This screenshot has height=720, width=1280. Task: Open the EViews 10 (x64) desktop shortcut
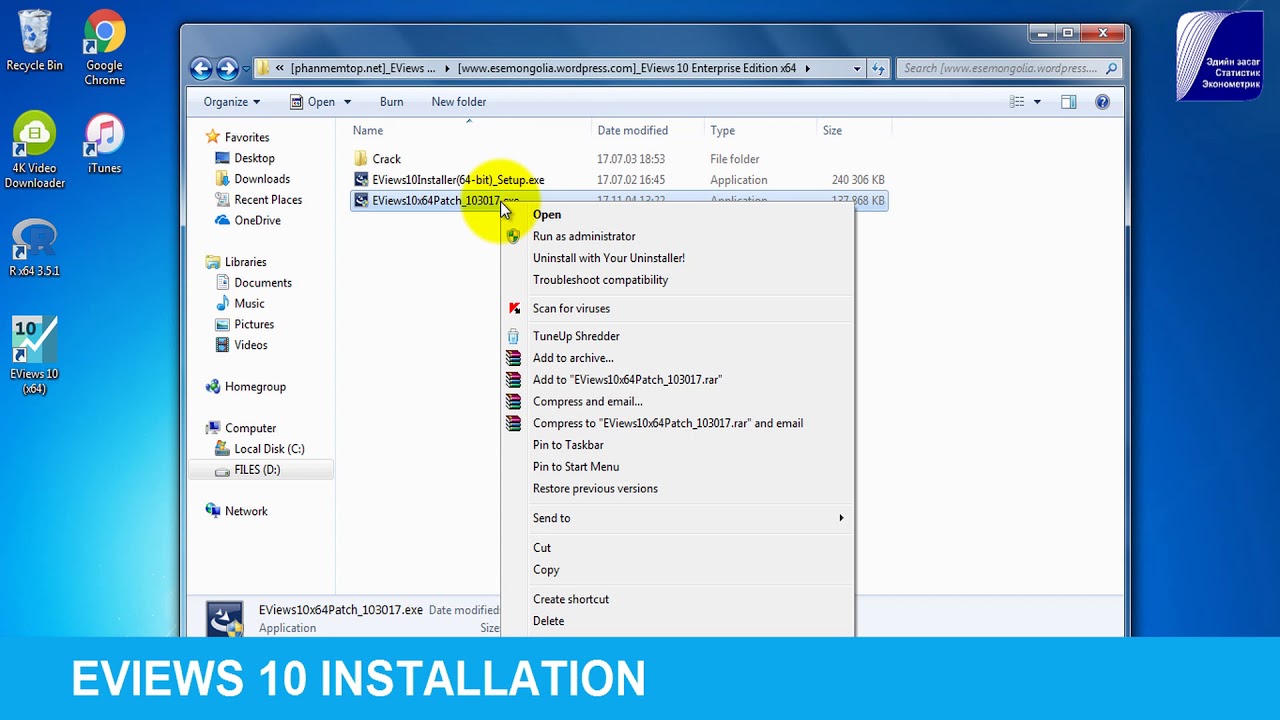[x=34, y=355]
